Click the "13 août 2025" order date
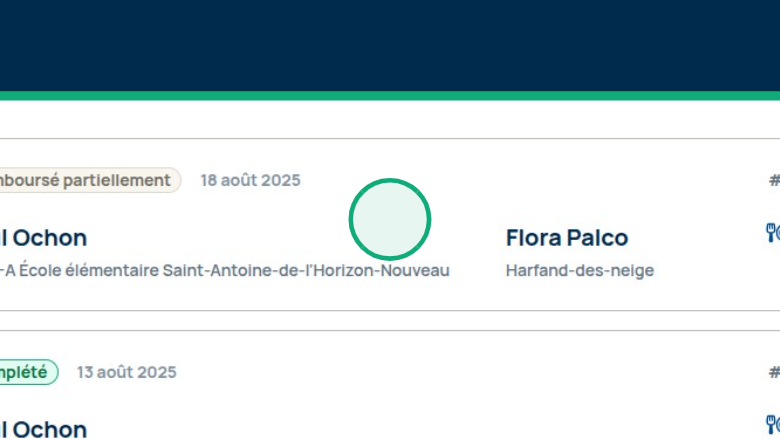This screenshot has height=439, width=780. coord(127,372)
